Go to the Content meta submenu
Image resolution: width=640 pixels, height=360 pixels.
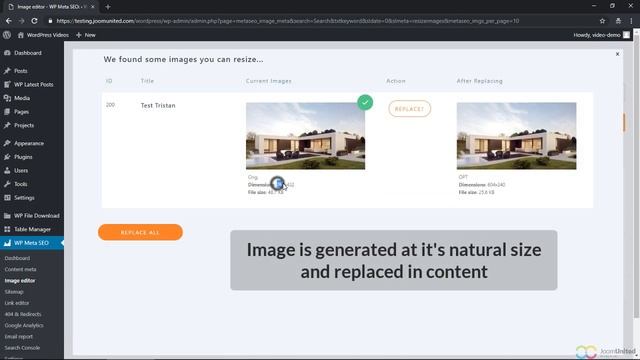pyautogui.click(x=20, y=269)
